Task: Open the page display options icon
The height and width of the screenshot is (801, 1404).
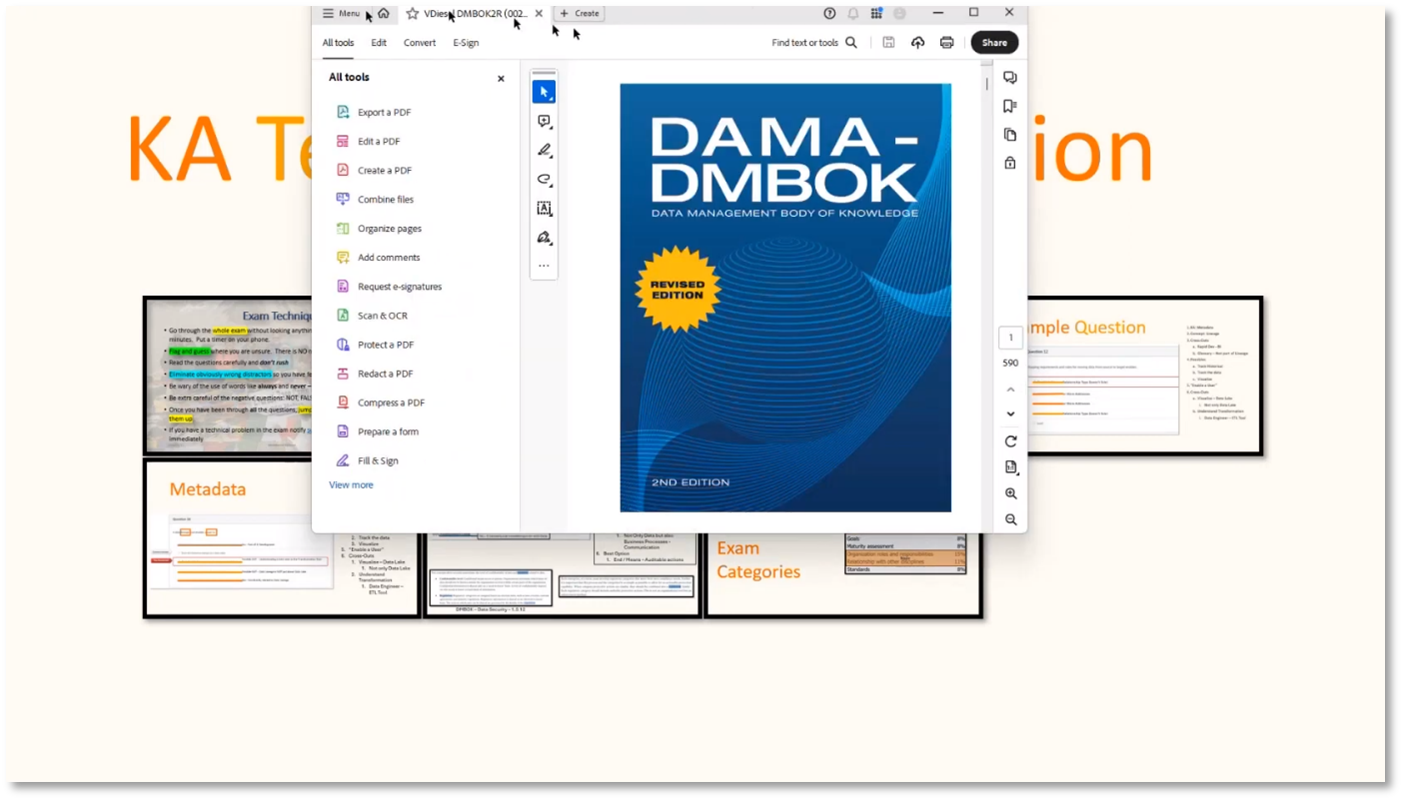Action: pyautogui.click(x=1010, y=467)
